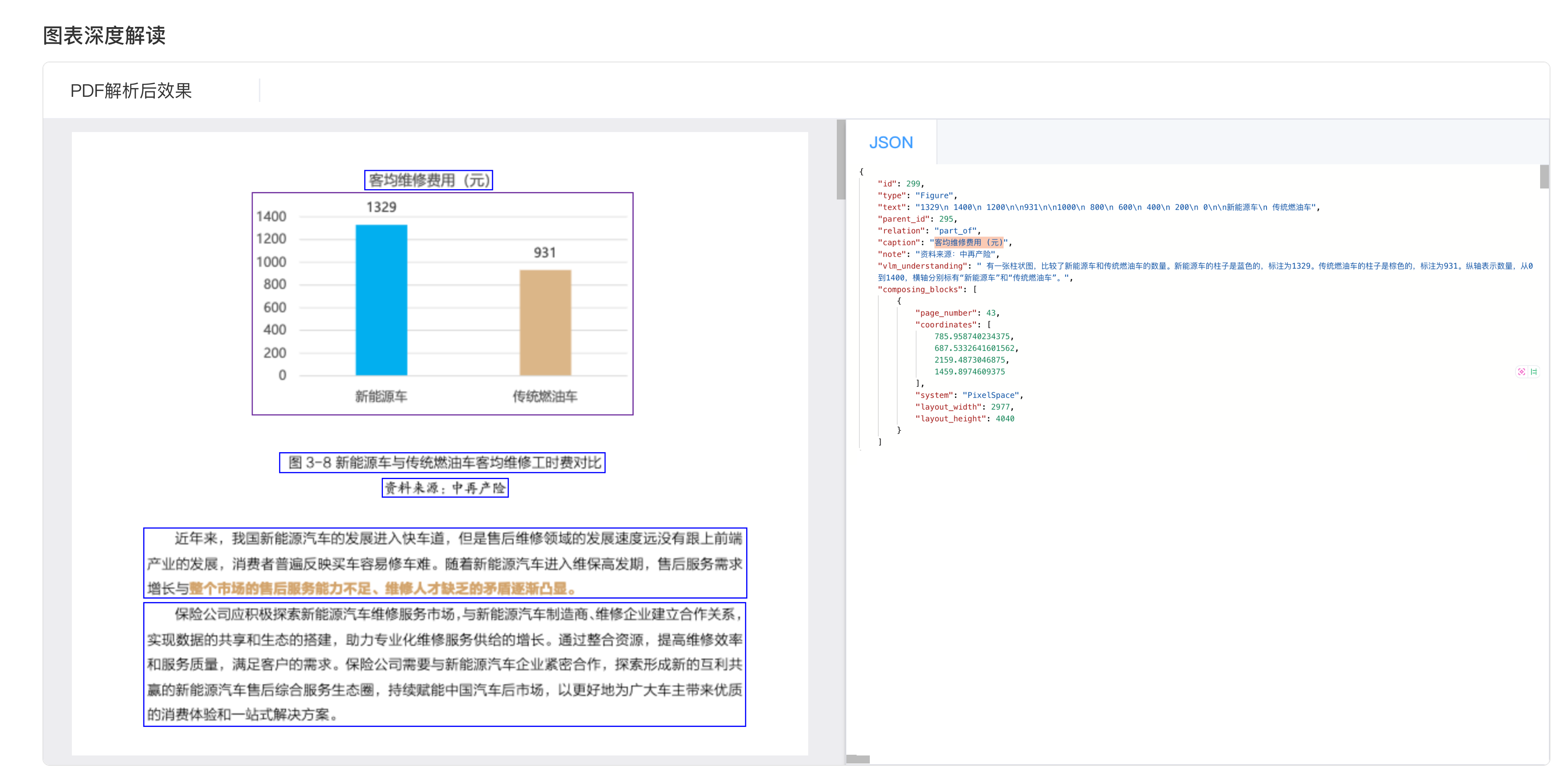
Task: Select the paragraph block starting 近年来
Action: [x=444, y=563]
